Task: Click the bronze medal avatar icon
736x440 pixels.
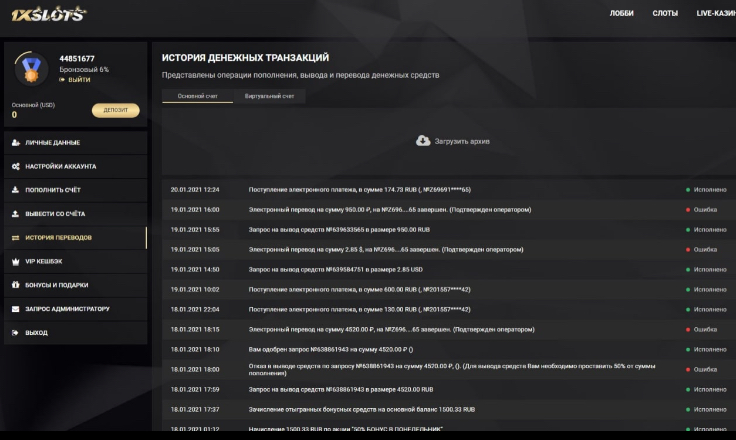Action: [31, 69]
